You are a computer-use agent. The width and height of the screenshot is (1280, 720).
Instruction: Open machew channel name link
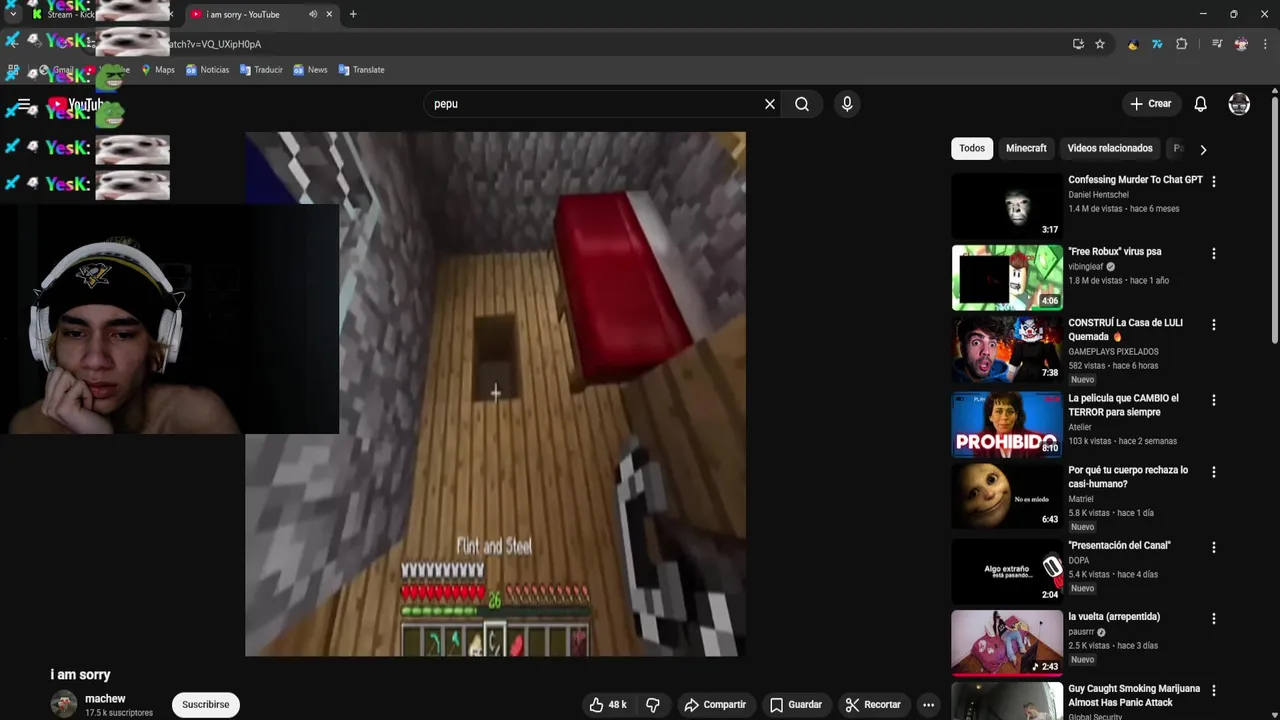click(x=105, y=699)
